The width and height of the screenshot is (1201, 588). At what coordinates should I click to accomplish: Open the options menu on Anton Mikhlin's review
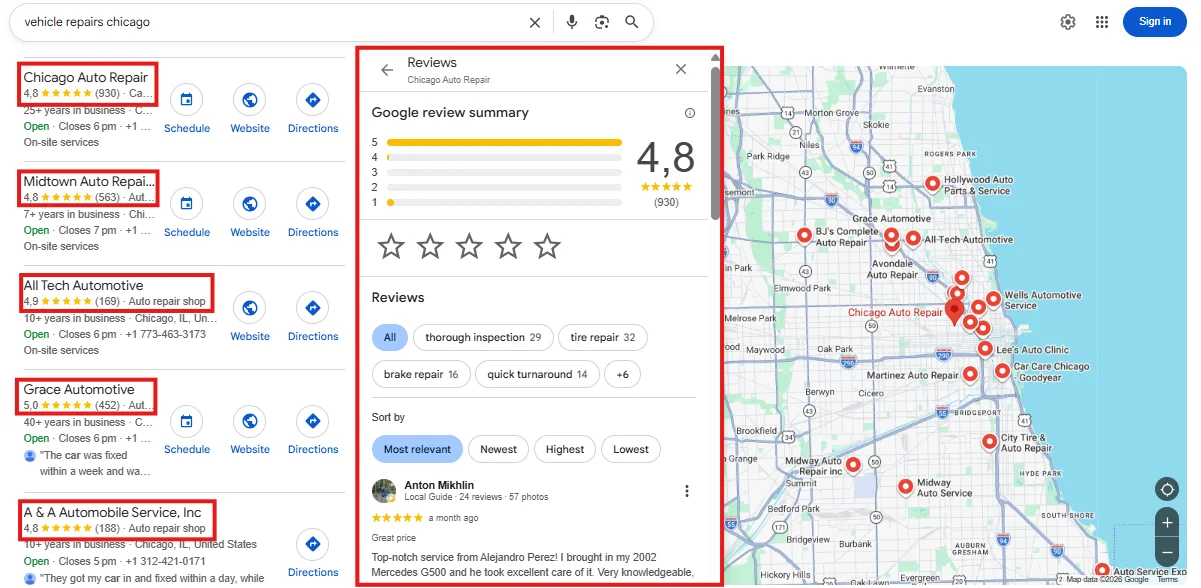tap(686, 491)
